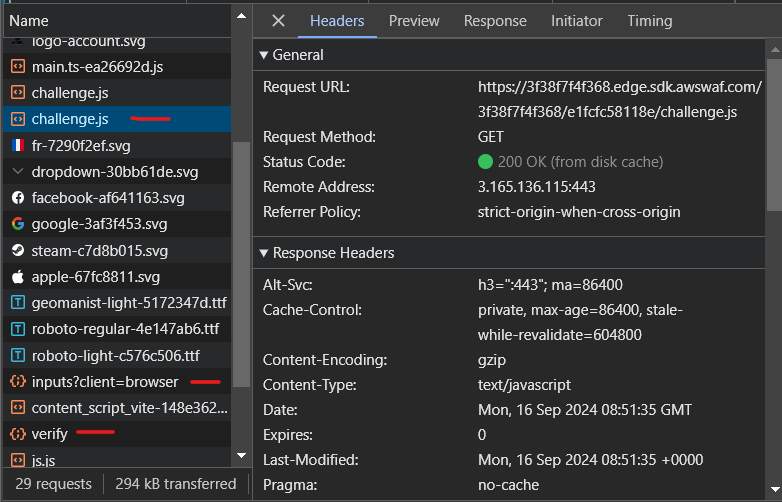Viewport: 782px width, 502px height.
Task: Click the 200 OK (from disk cache) status text
Action: pyautogui.click(x=581, y=162)
